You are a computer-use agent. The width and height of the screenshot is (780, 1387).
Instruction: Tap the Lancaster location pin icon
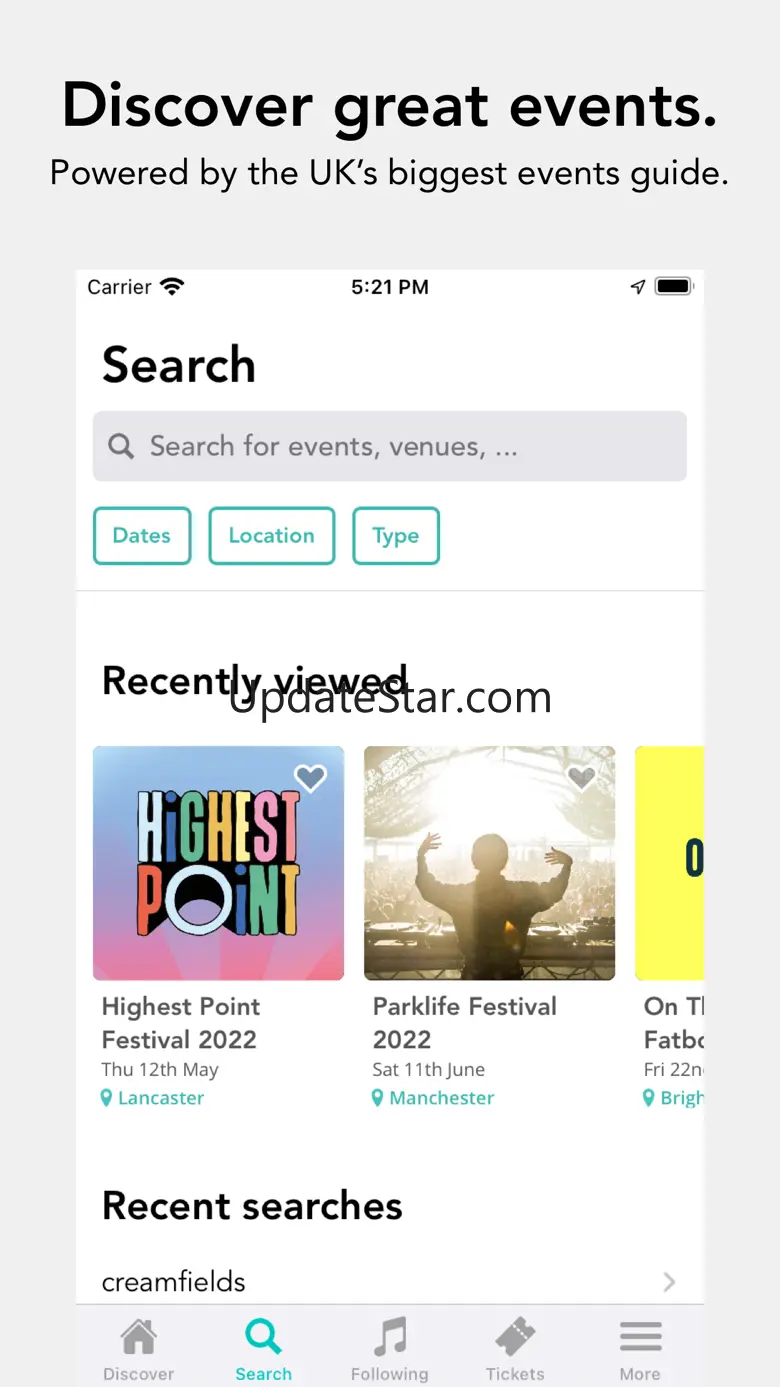pos(107,1098)
